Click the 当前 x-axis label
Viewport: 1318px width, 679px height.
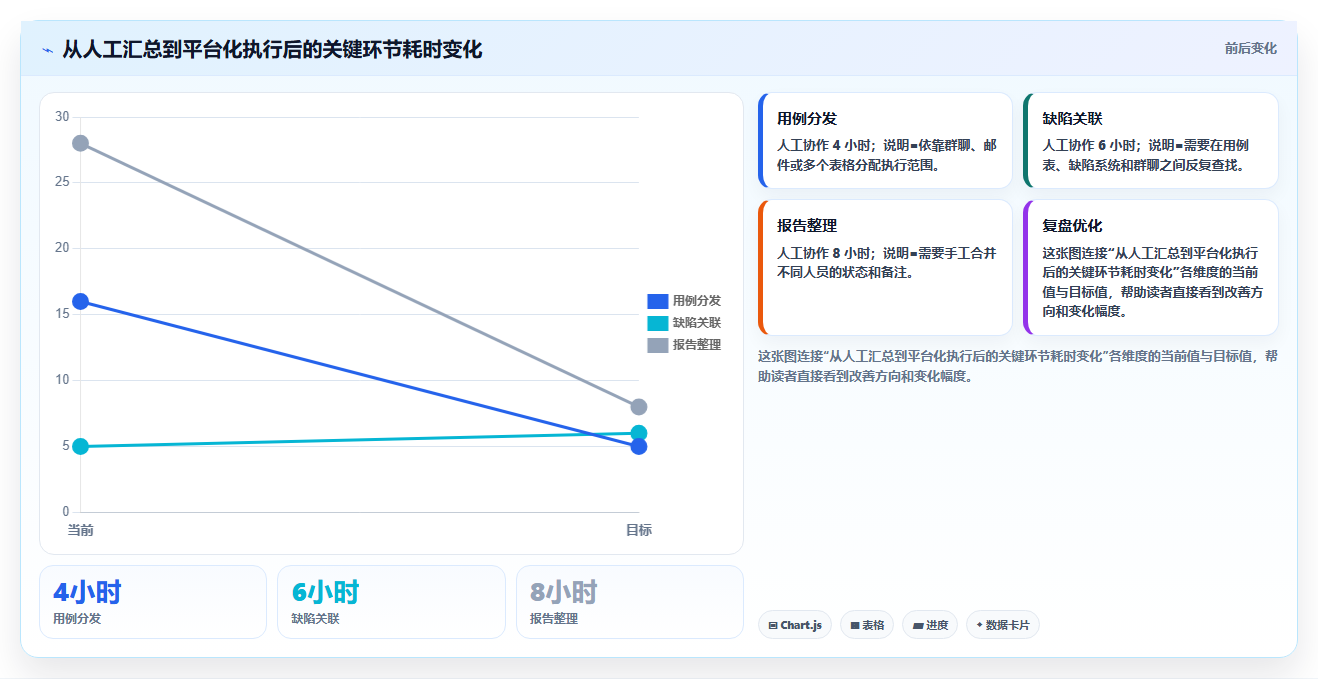[x=81, y=530]
